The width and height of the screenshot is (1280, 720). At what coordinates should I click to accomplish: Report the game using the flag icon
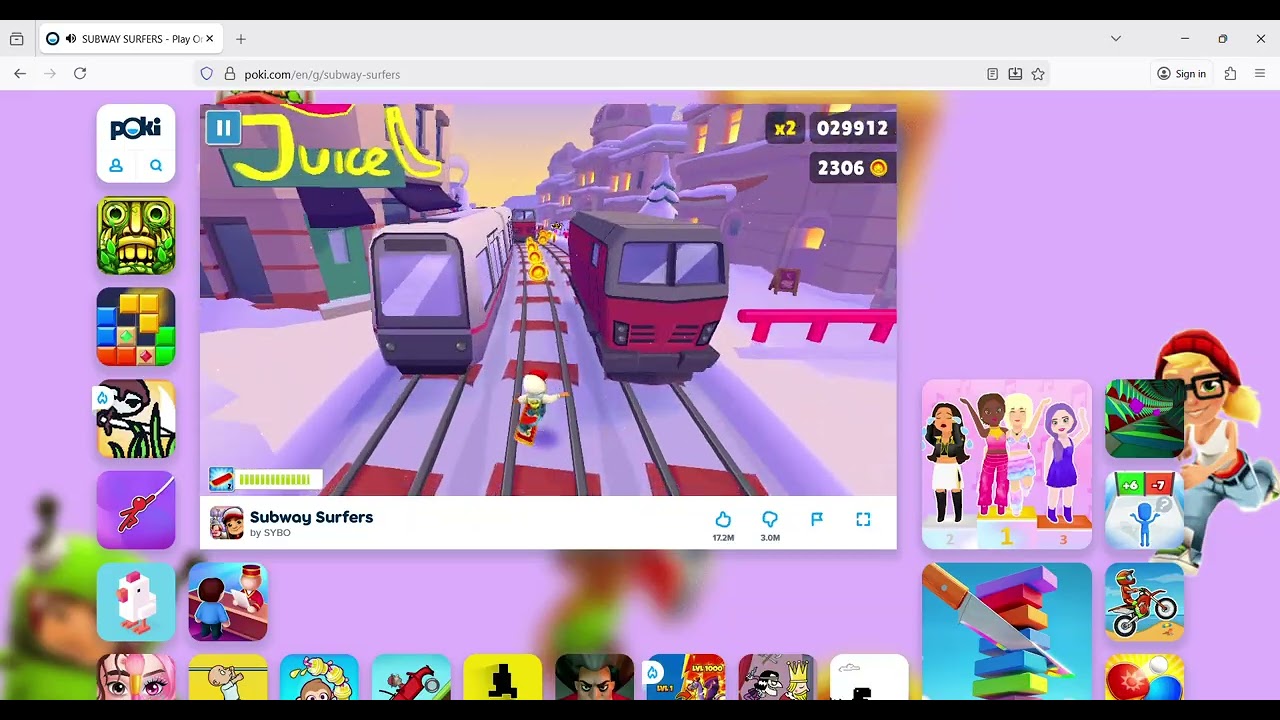coord(817,519)
